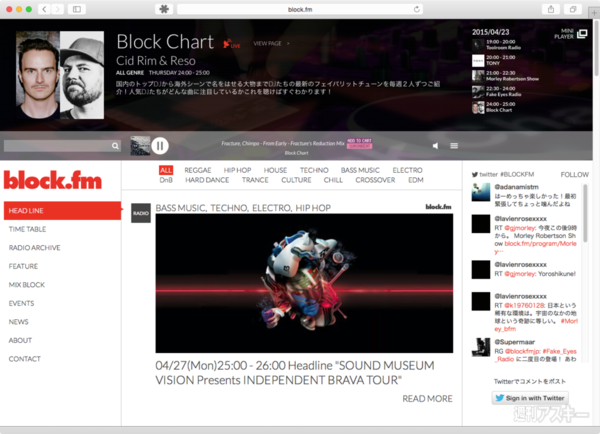Open the SOUND MUSEUM VISION headline title
600x434 pixels.
coord(295,373)
